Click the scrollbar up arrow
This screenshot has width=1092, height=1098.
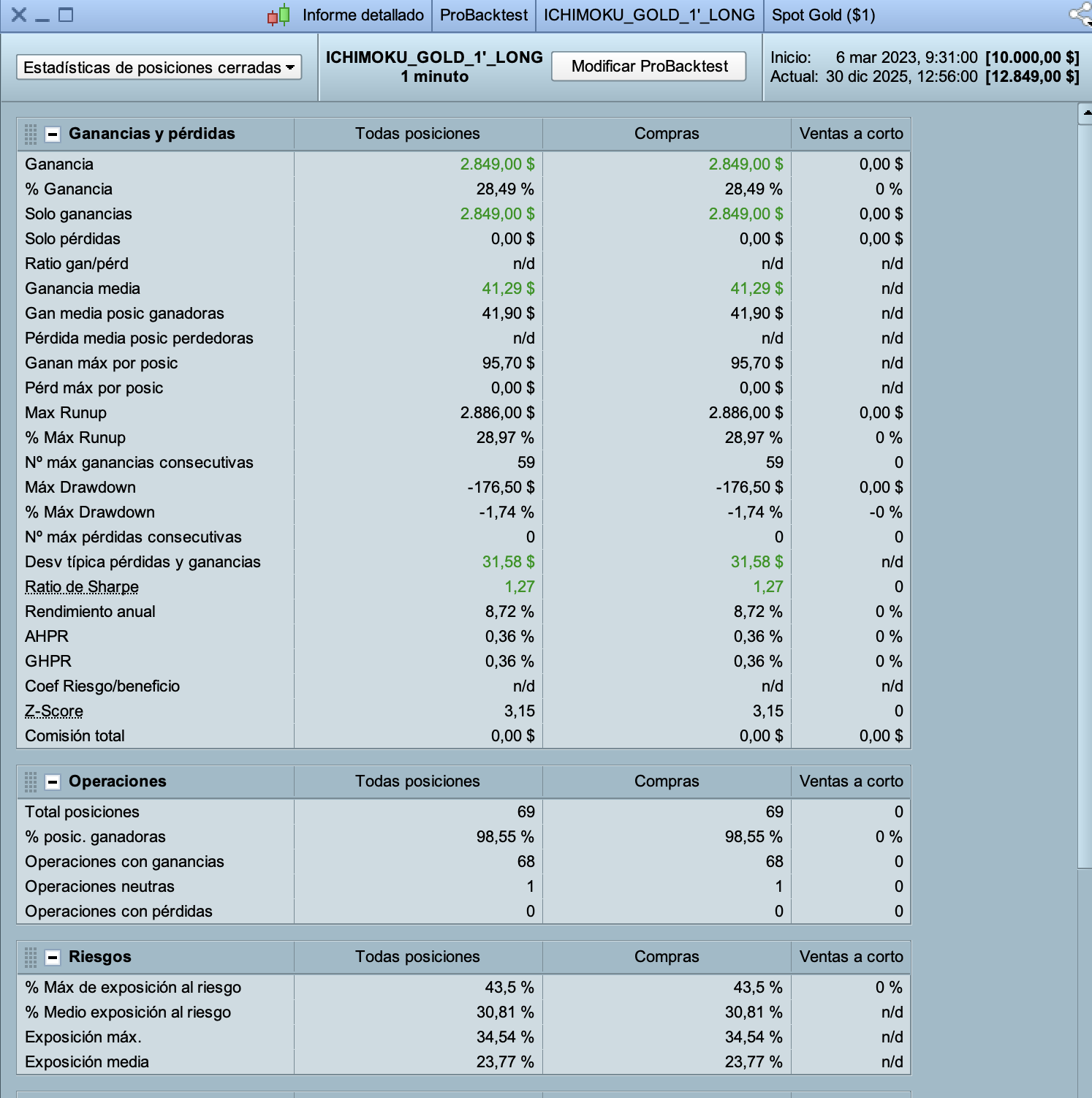coord(1085,113)
